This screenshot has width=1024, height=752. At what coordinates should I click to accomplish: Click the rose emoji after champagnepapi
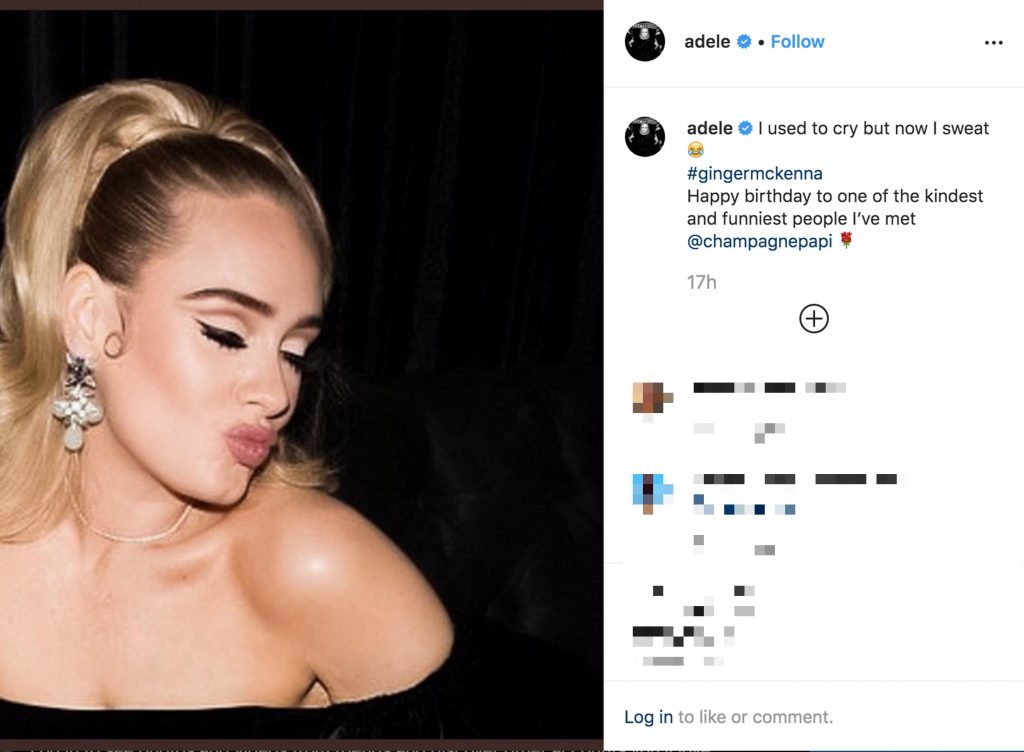[x=846, y=240]
